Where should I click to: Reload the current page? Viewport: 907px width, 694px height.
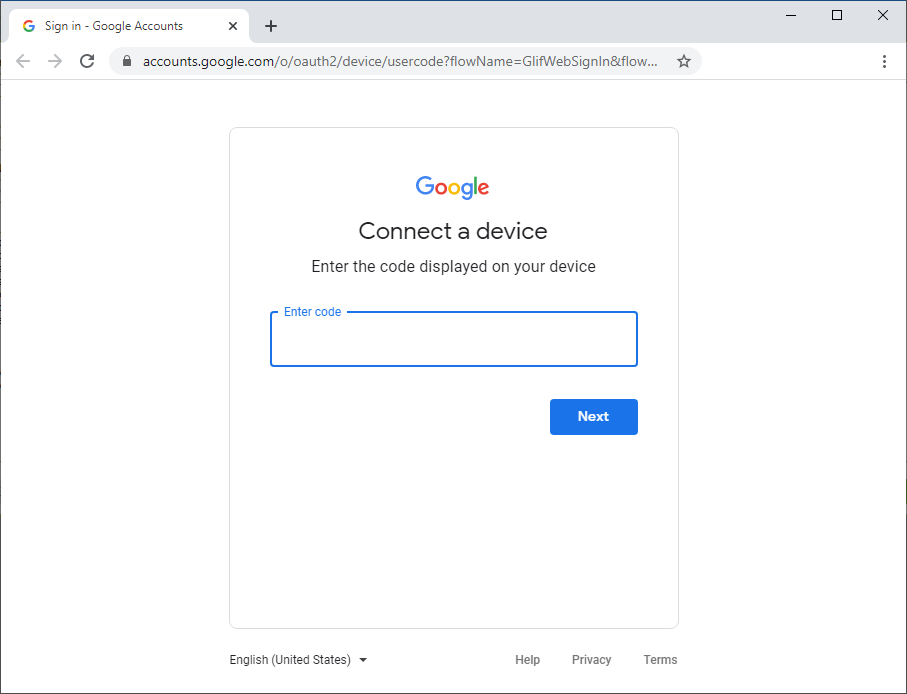pos(87,61)
